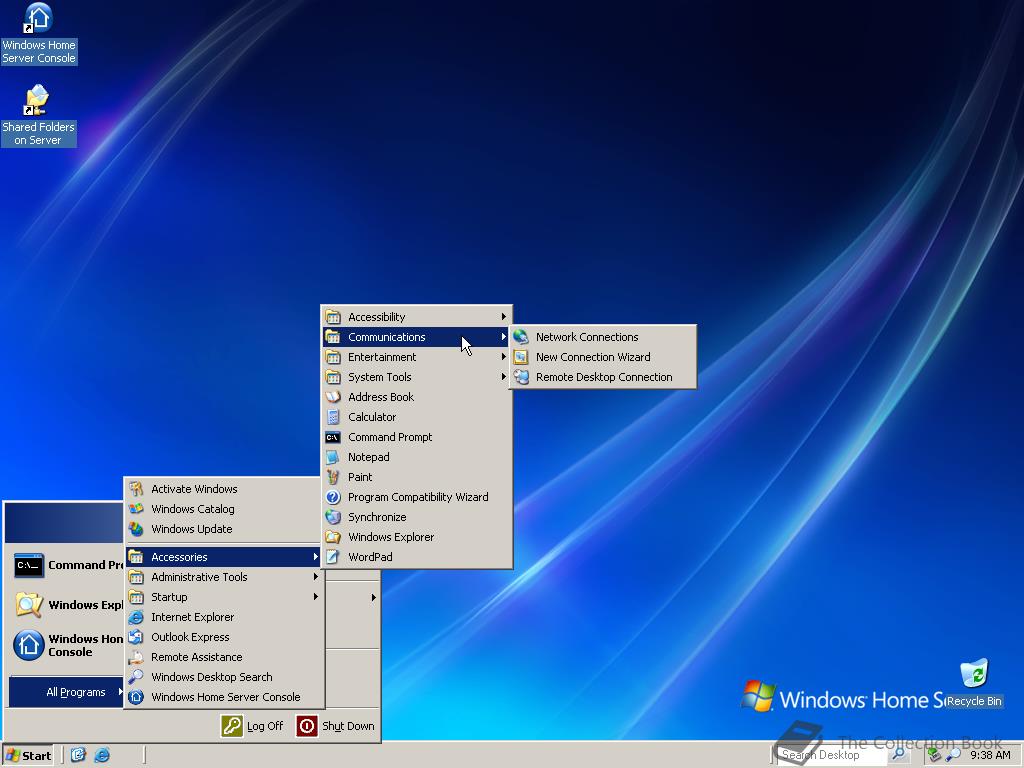Click the Network Connections globe icon
This screenshot has width=1024, height=768.
[x=521, y=337]
